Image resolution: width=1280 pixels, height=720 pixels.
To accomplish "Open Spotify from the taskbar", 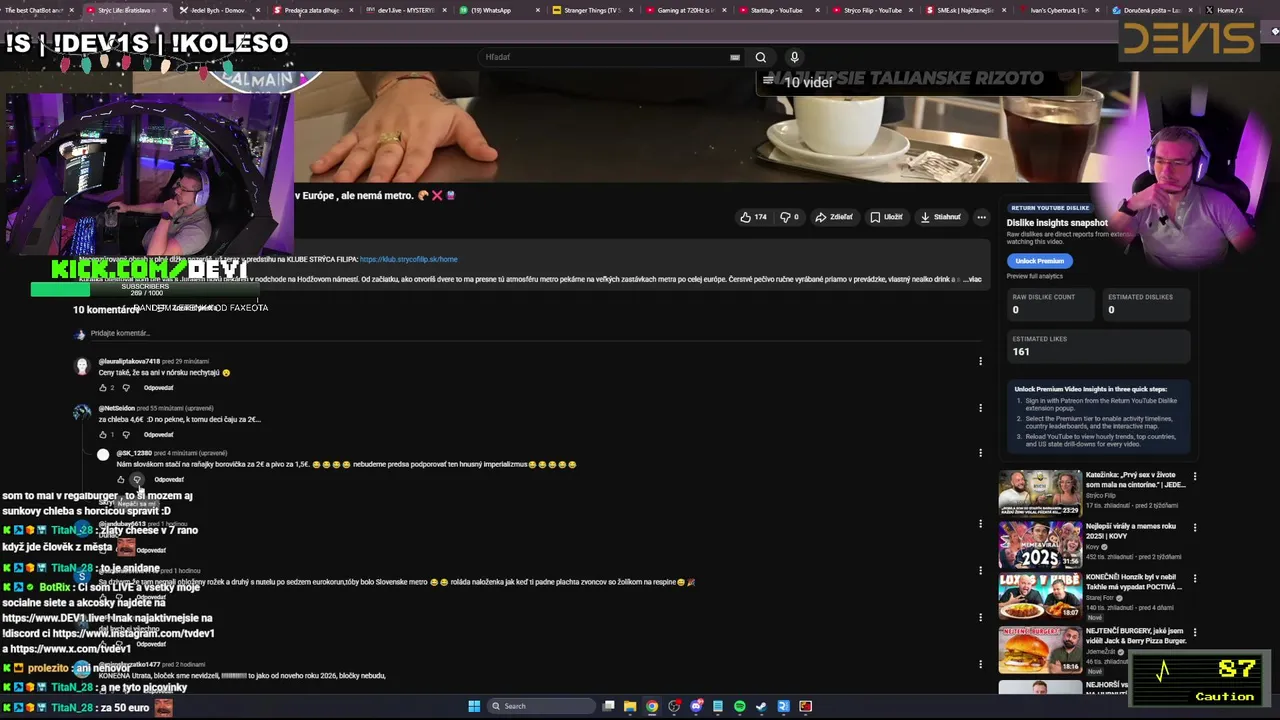I will pyautogui.click(x=740, y=706).
